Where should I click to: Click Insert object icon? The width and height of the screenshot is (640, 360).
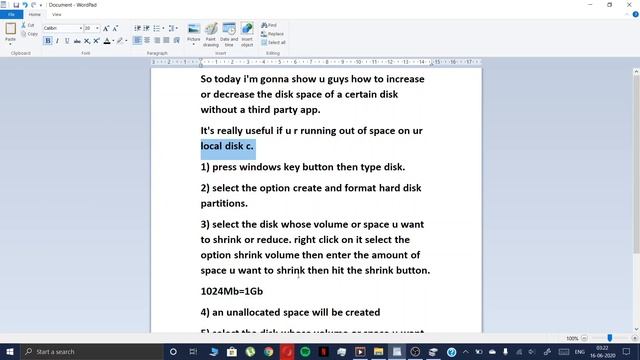pyautogui.click(x=247, y=29)
